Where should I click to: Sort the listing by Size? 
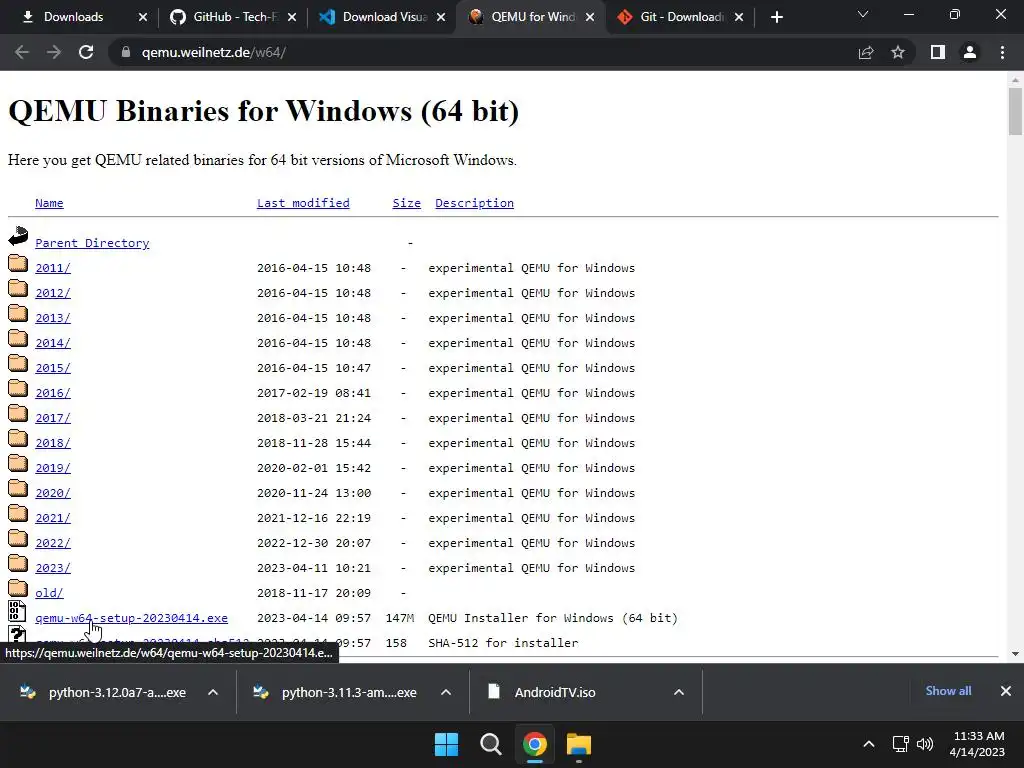coord(406,203)
